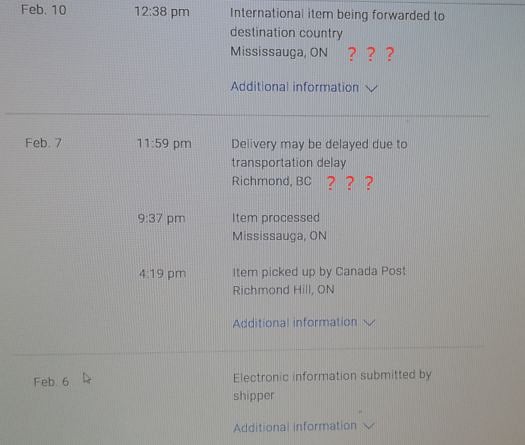Click the 4:19 pm timestamp

click(162, 274)
